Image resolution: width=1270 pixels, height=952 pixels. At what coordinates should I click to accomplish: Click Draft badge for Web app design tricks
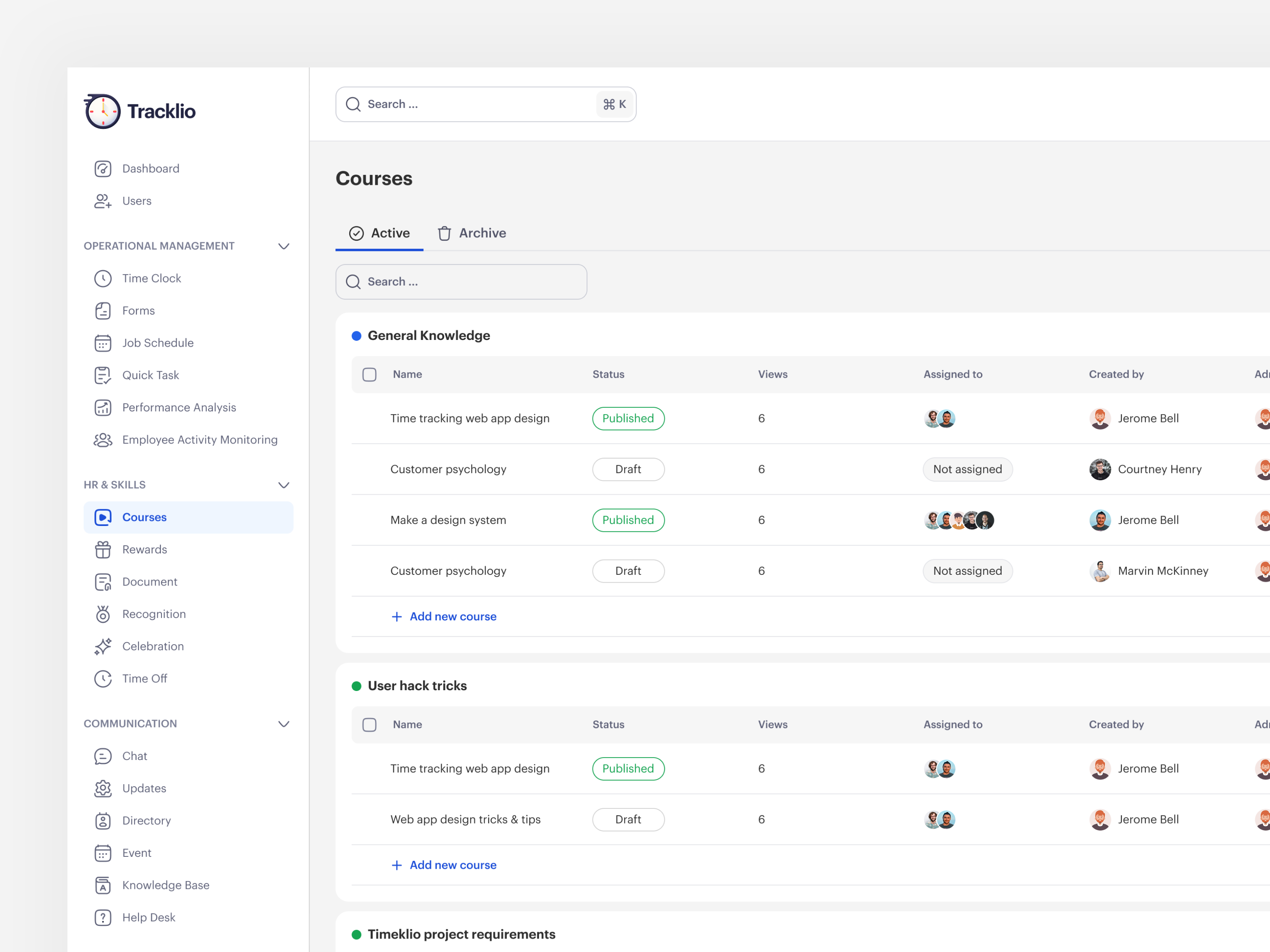(x=628, y=820)
